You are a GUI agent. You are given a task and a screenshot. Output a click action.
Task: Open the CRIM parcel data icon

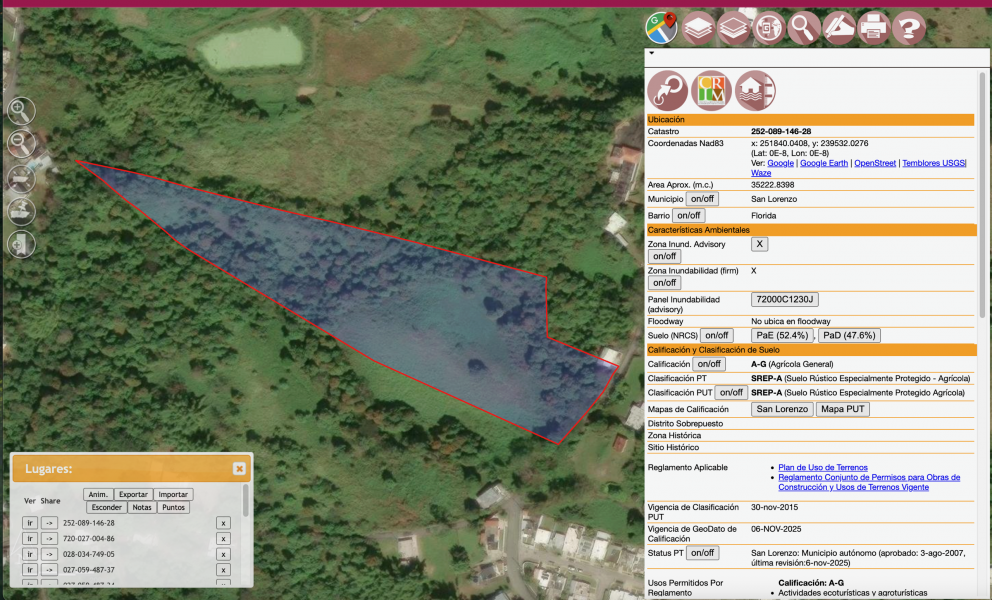[711, 90]
